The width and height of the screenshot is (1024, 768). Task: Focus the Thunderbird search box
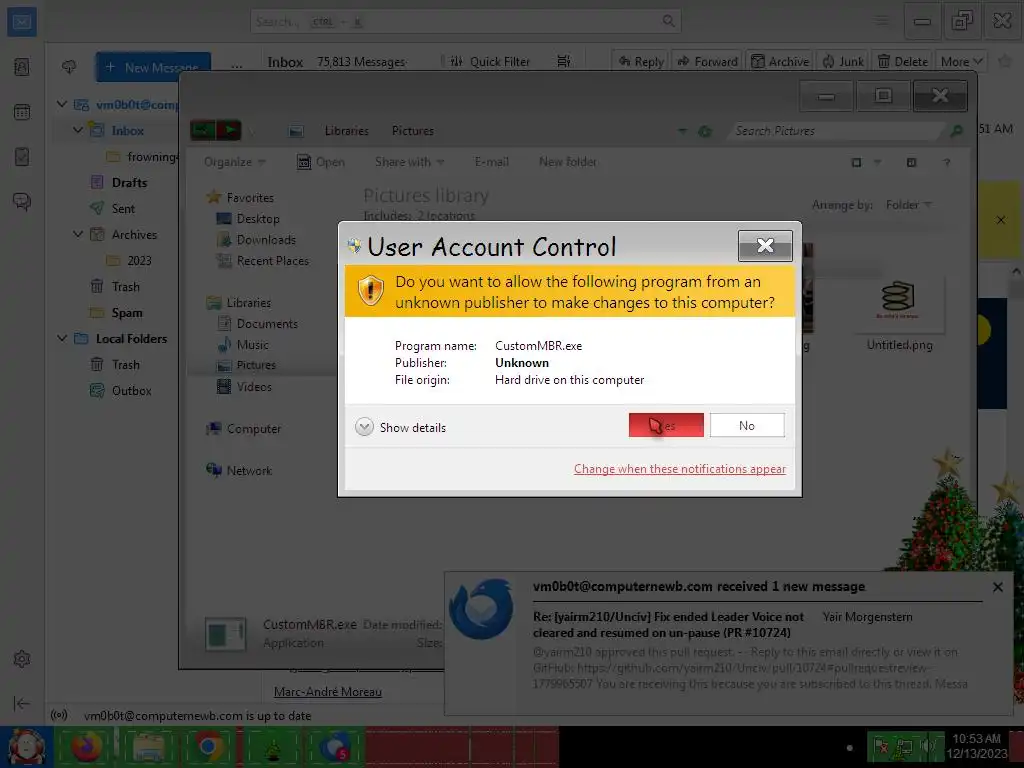[466, 22]
